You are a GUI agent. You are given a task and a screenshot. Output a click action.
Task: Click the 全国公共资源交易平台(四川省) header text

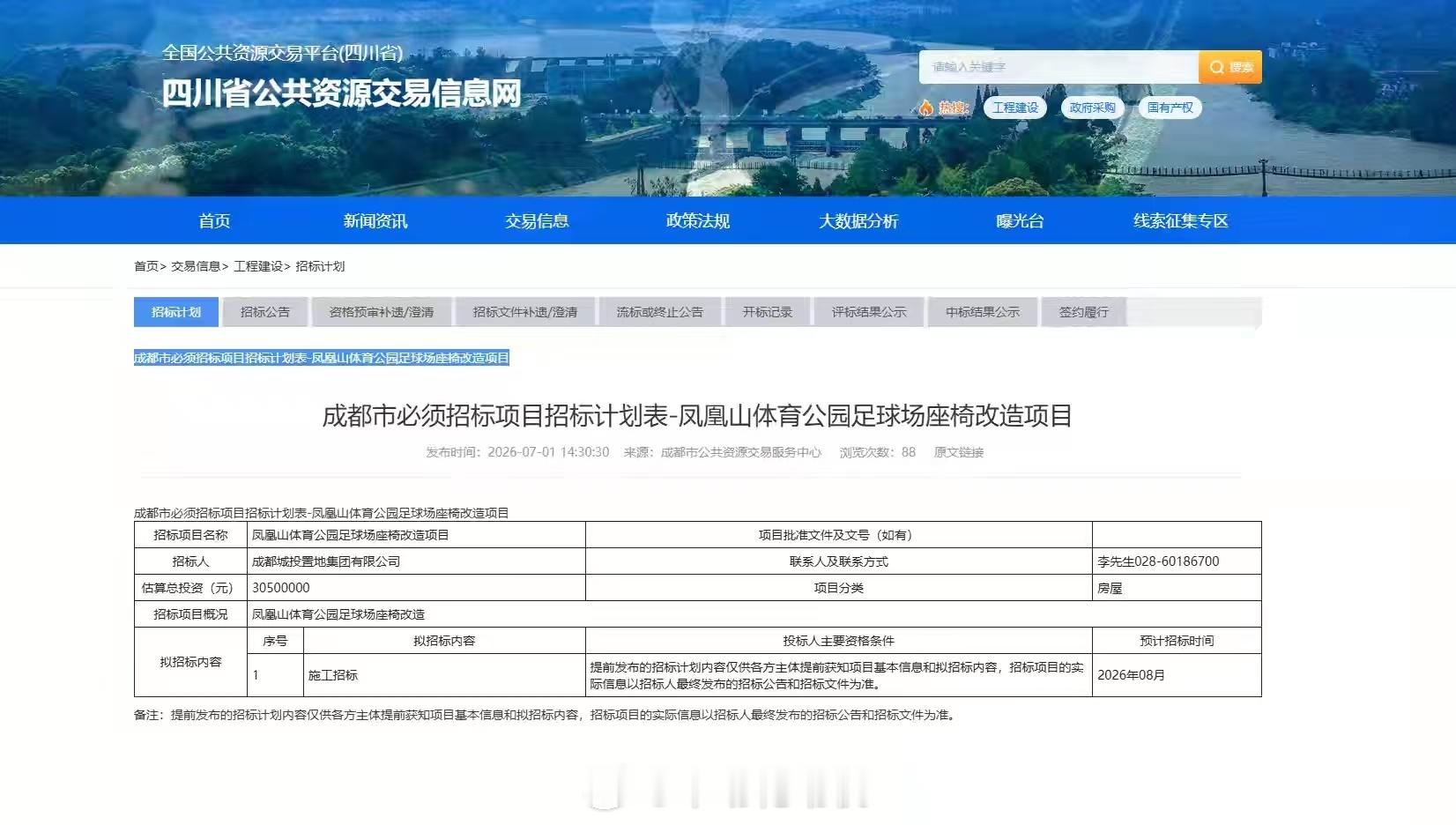(282, 53)
